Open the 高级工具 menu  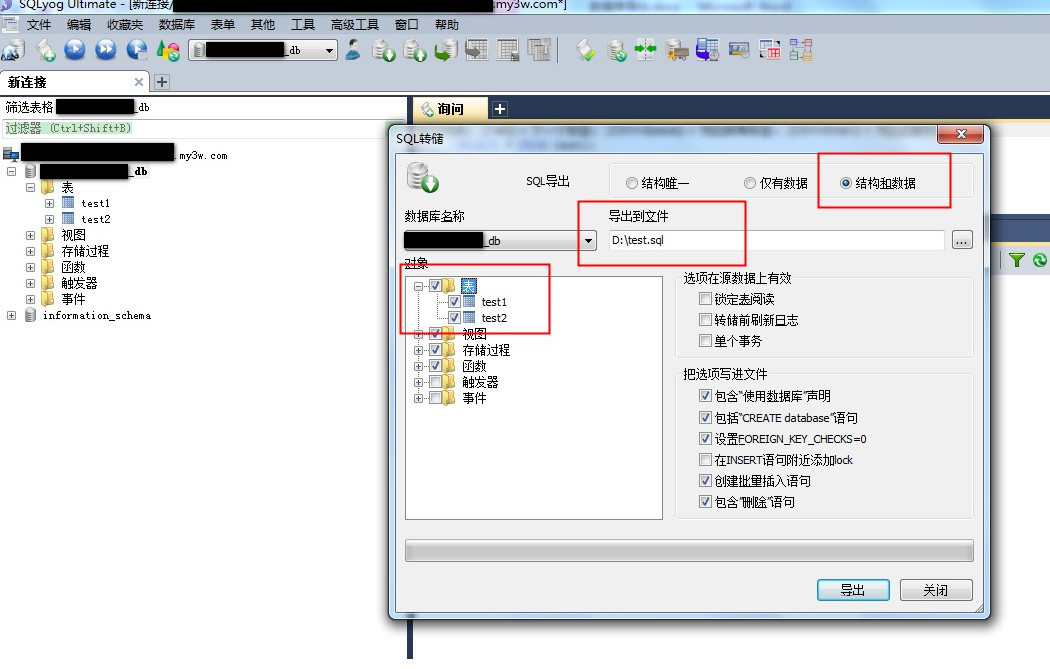pyautogui.click(x=355, y=24)
